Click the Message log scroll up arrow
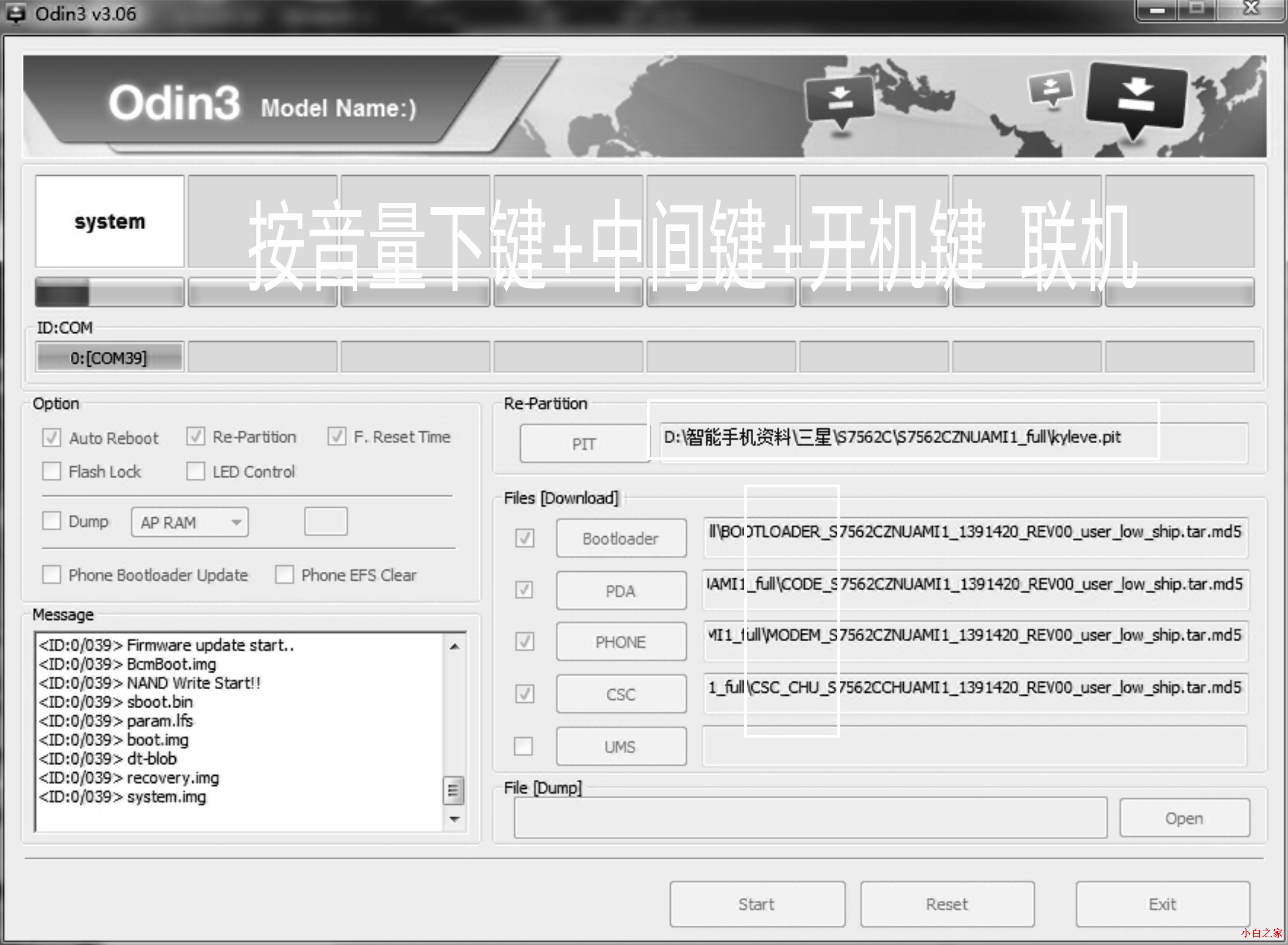Viewport: 1288px width, 945px height. click(x=455, y=646)
